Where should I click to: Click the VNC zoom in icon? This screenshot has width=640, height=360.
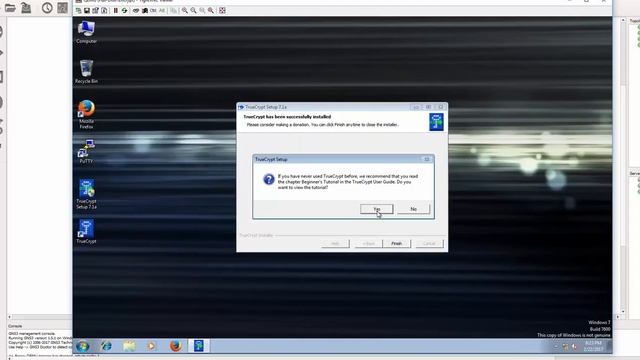coord(184,11)
